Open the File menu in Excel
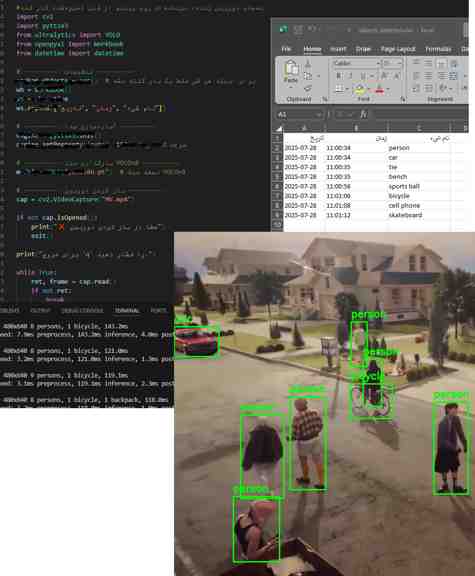The height and width of the screenshot is (576, 475). [286, 49]
